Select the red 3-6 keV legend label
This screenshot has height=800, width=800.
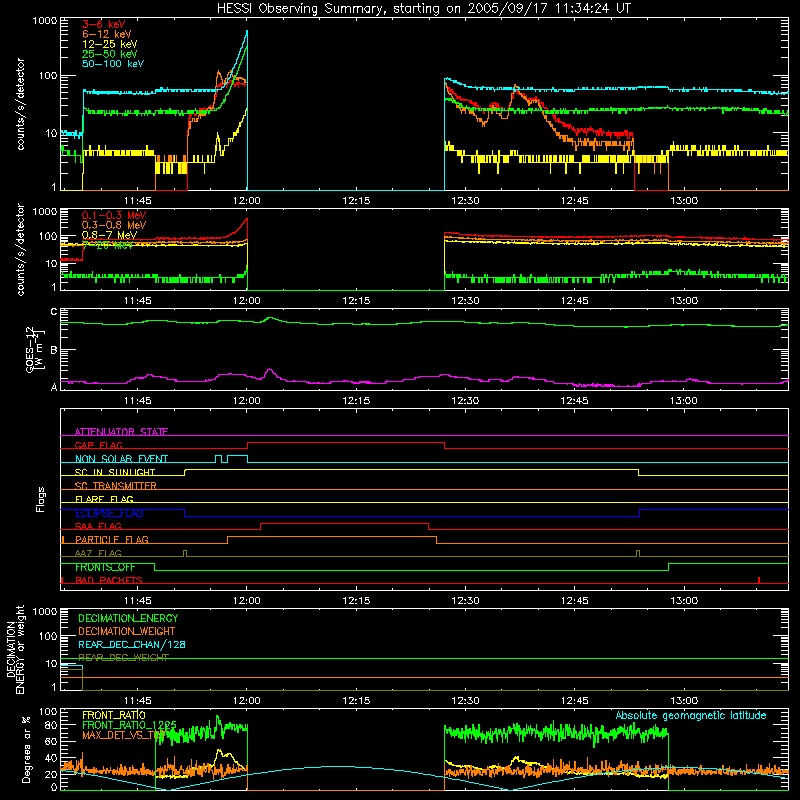pyautogui.click(x=104, y=24)
